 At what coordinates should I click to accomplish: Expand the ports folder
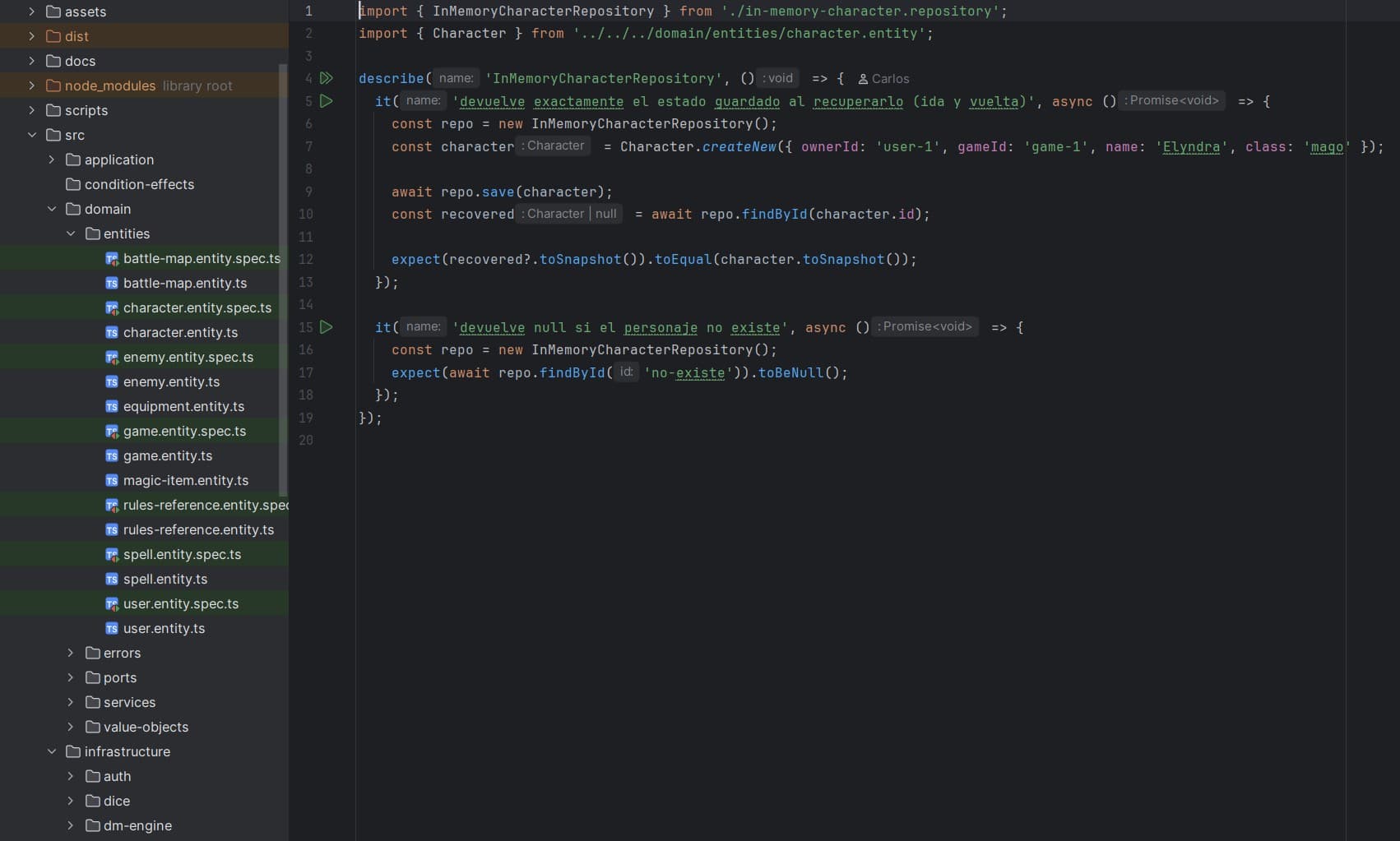(x=71, y=677)
